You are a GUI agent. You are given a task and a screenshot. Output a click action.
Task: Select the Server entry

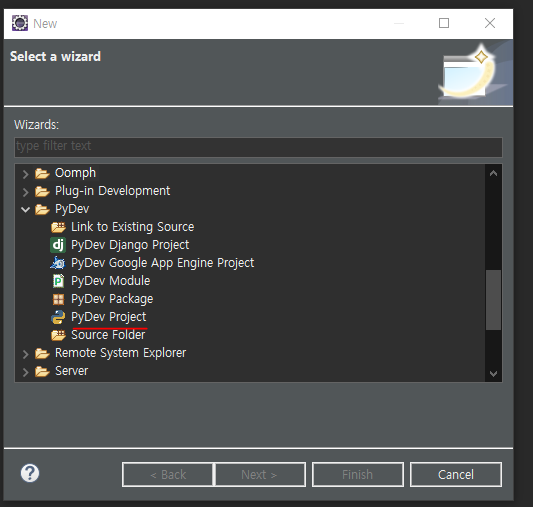tap(71, 371)
